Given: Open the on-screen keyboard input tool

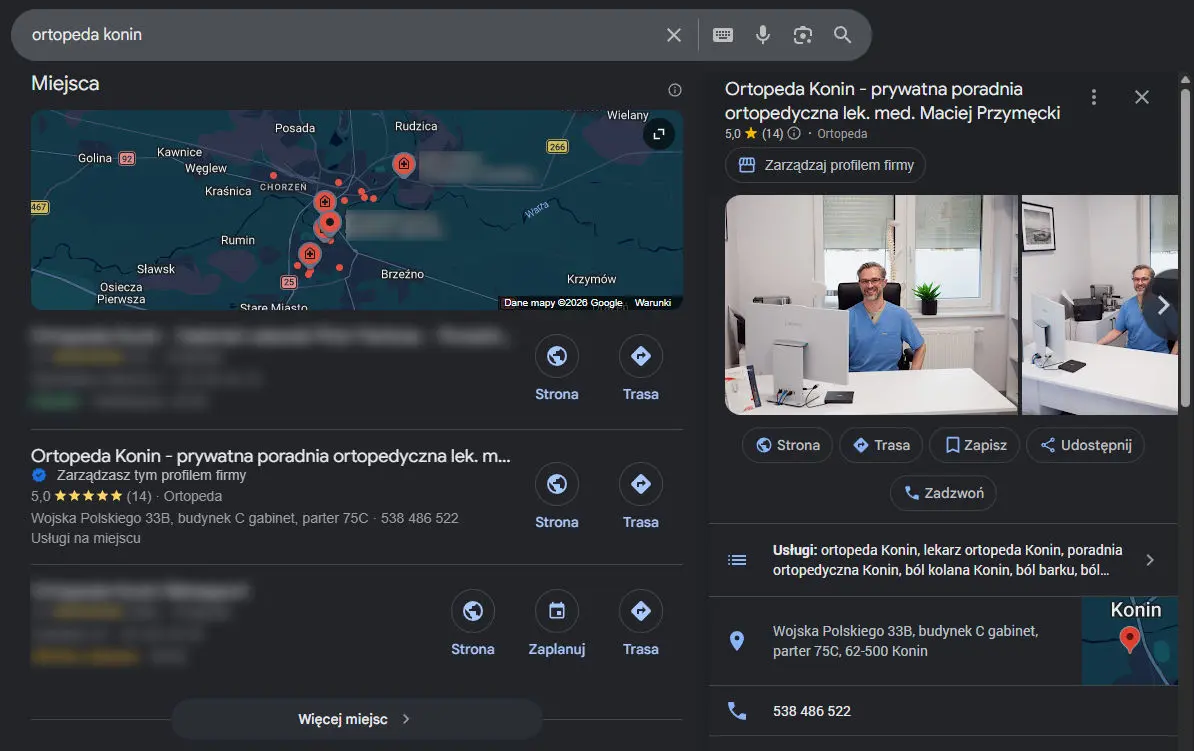Looking at the screenshot, I should 723,35.
